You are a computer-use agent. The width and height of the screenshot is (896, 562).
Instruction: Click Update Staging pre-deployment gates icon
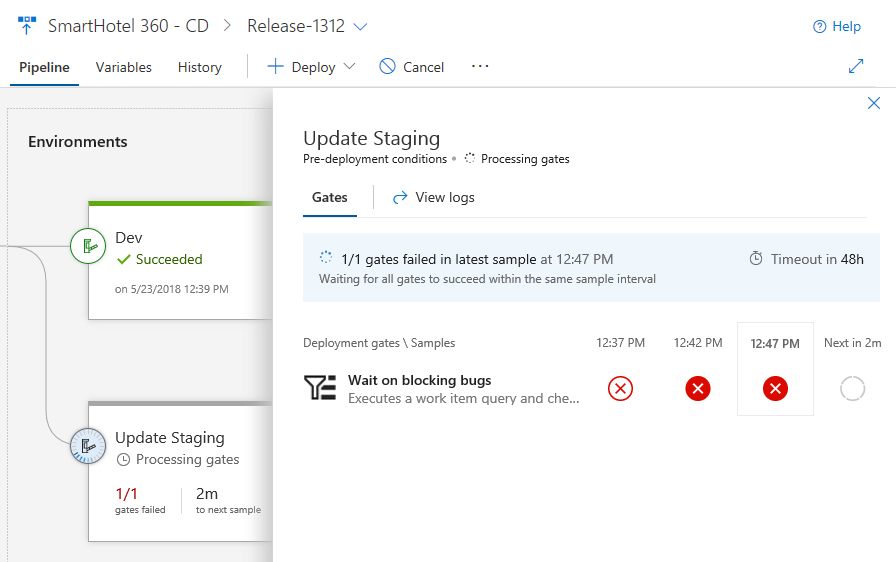pyautogui.click(x=88, y=446)
